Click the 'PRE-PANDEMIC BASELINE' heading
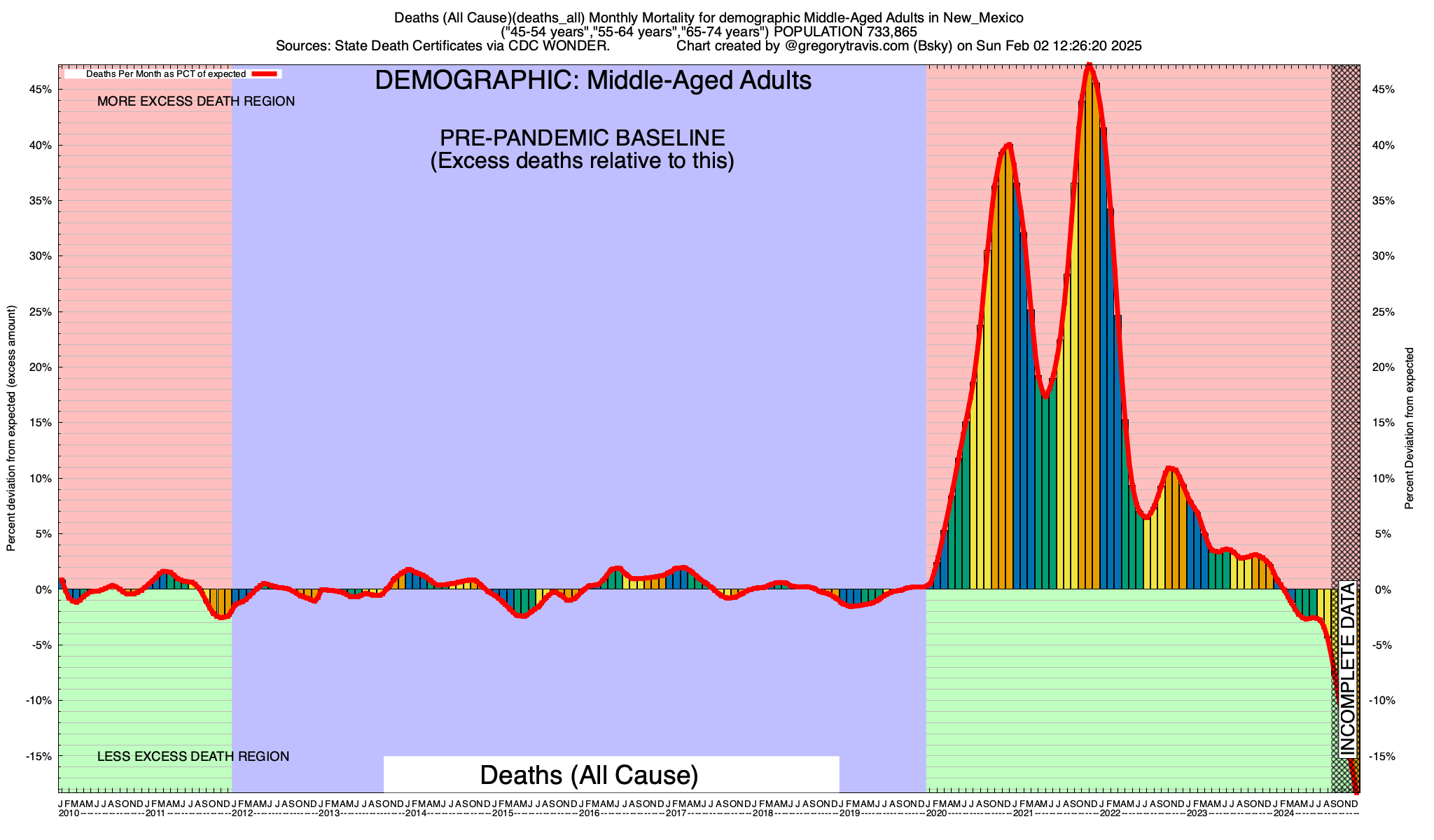Image resolution: width=1434 pixels, height=840 pixels. [582, 137]
